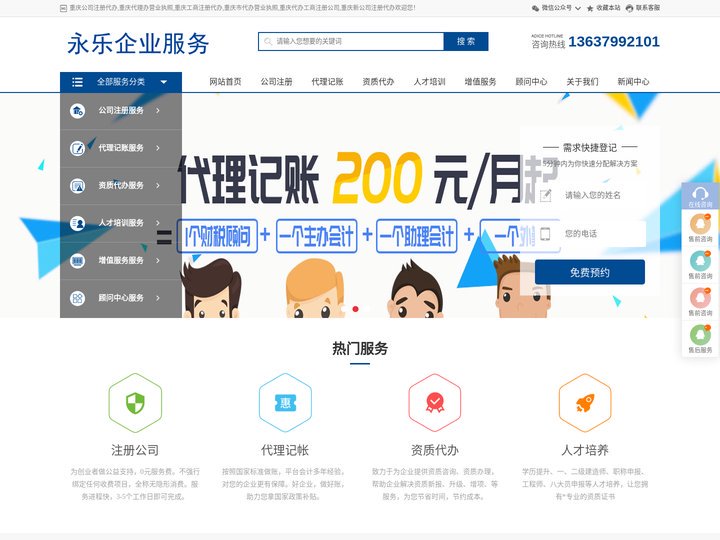The width and height of the screenshot is (720, 540).
Task: Click the 永乐企业服务 logo
Action: [138, 44]
